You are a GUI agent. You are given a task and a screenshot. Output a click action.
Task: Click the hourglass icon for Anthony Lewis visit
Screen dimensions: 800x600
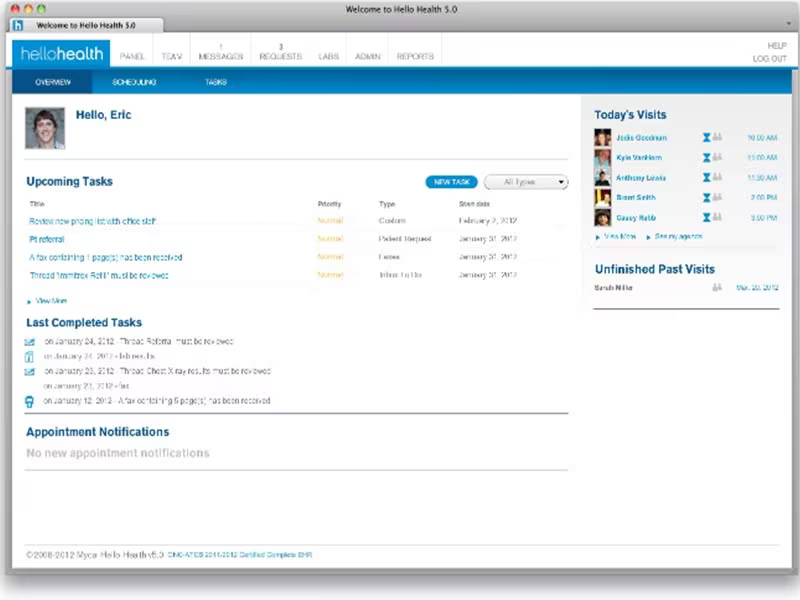click(x=707, y=178)
